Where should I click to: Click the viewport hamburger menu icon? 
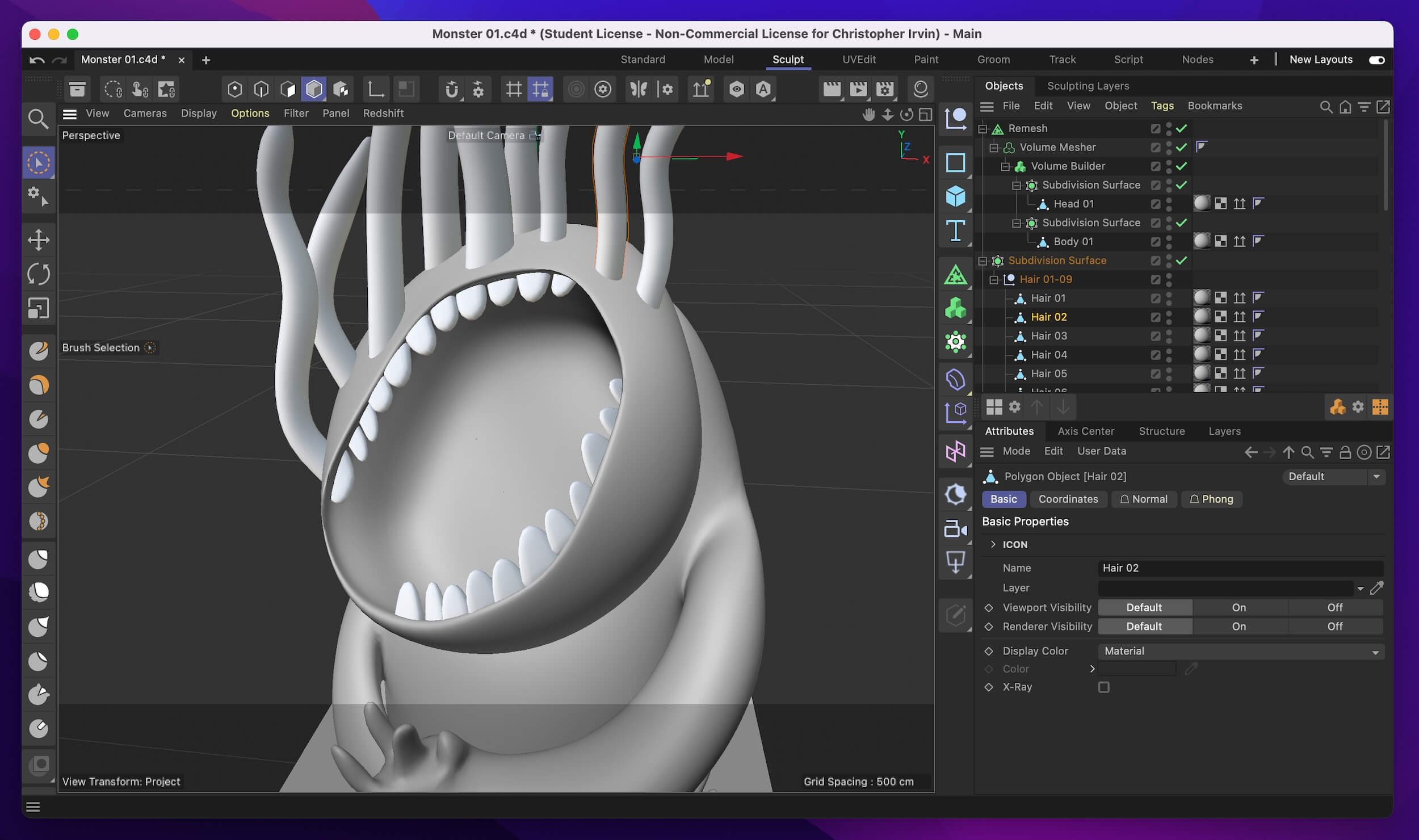point(70,114)
